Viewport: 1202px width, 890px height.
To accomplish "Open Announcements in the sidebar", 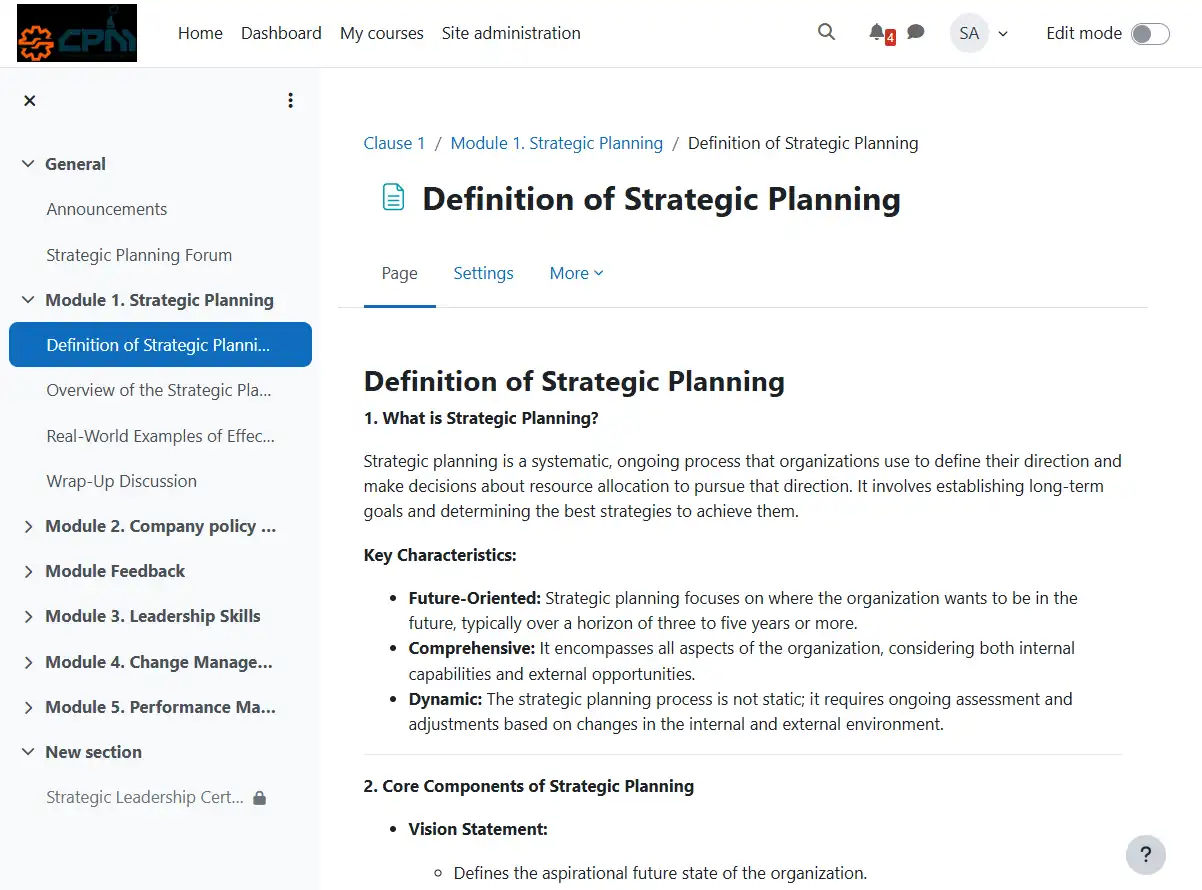I will point(106,209).
